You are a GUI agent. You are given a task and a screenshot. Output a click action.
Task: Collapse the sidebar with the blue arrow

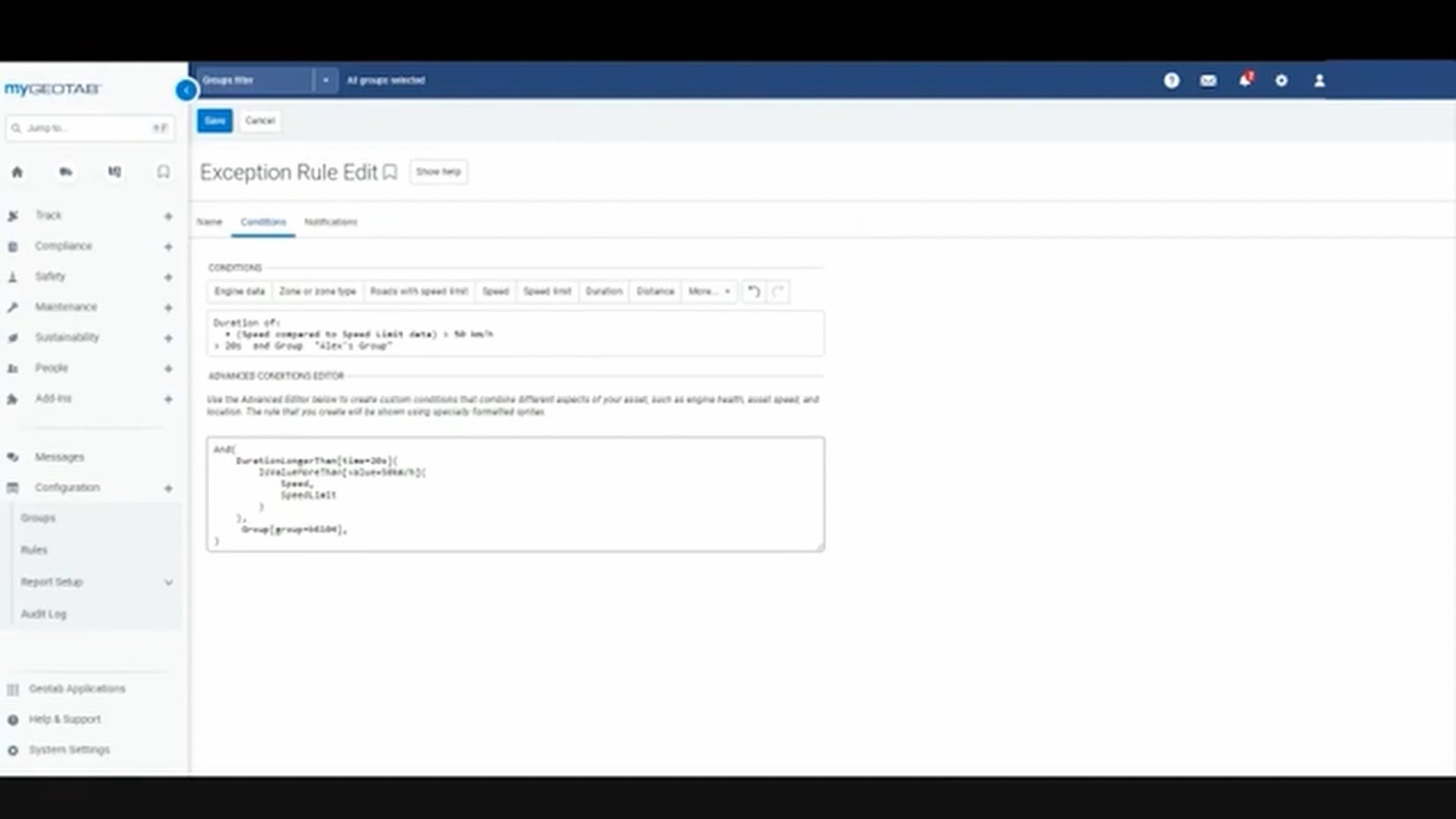tap(186, 90)
